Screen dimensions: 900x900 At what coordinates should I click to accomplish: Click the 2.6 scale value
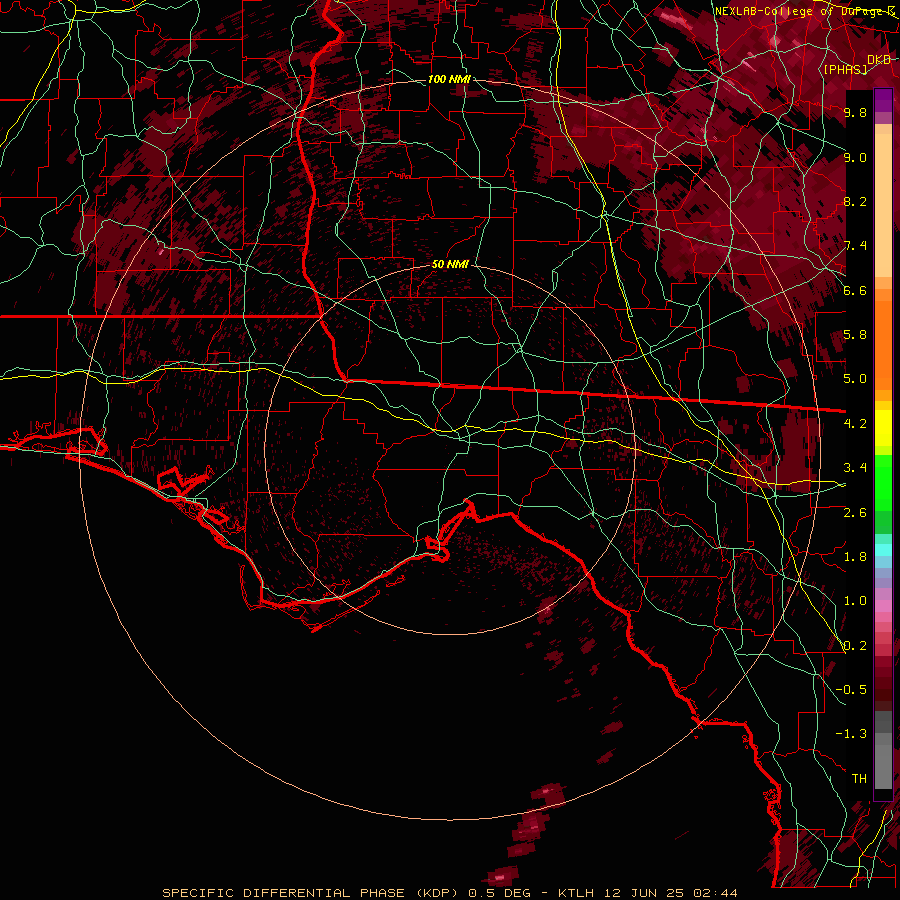[x=855, y=513]
